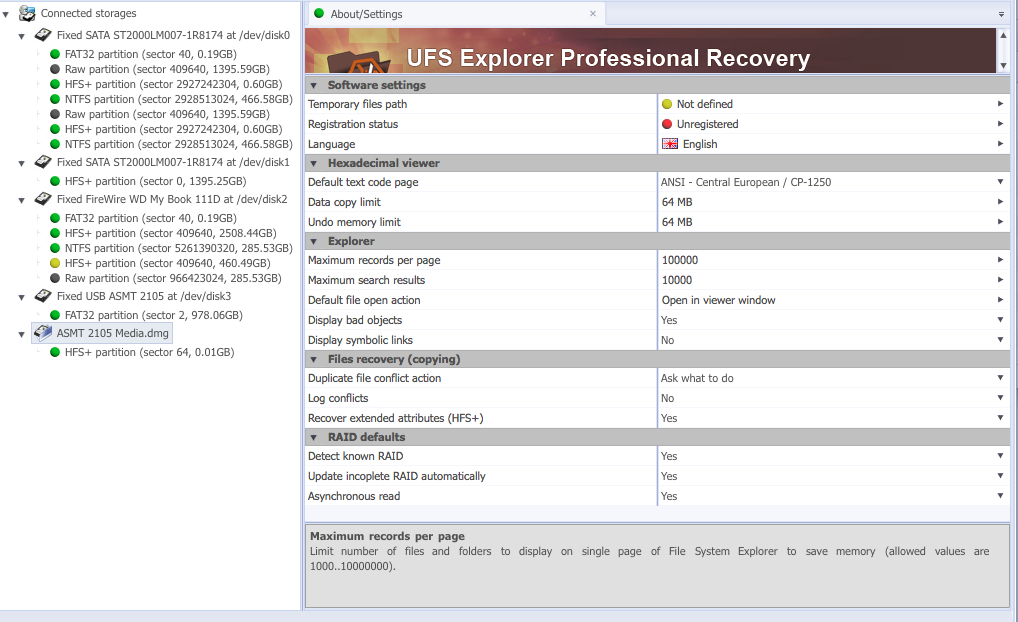Click the green dot of HFS+ 2508.44GB partition

[55, 233]
